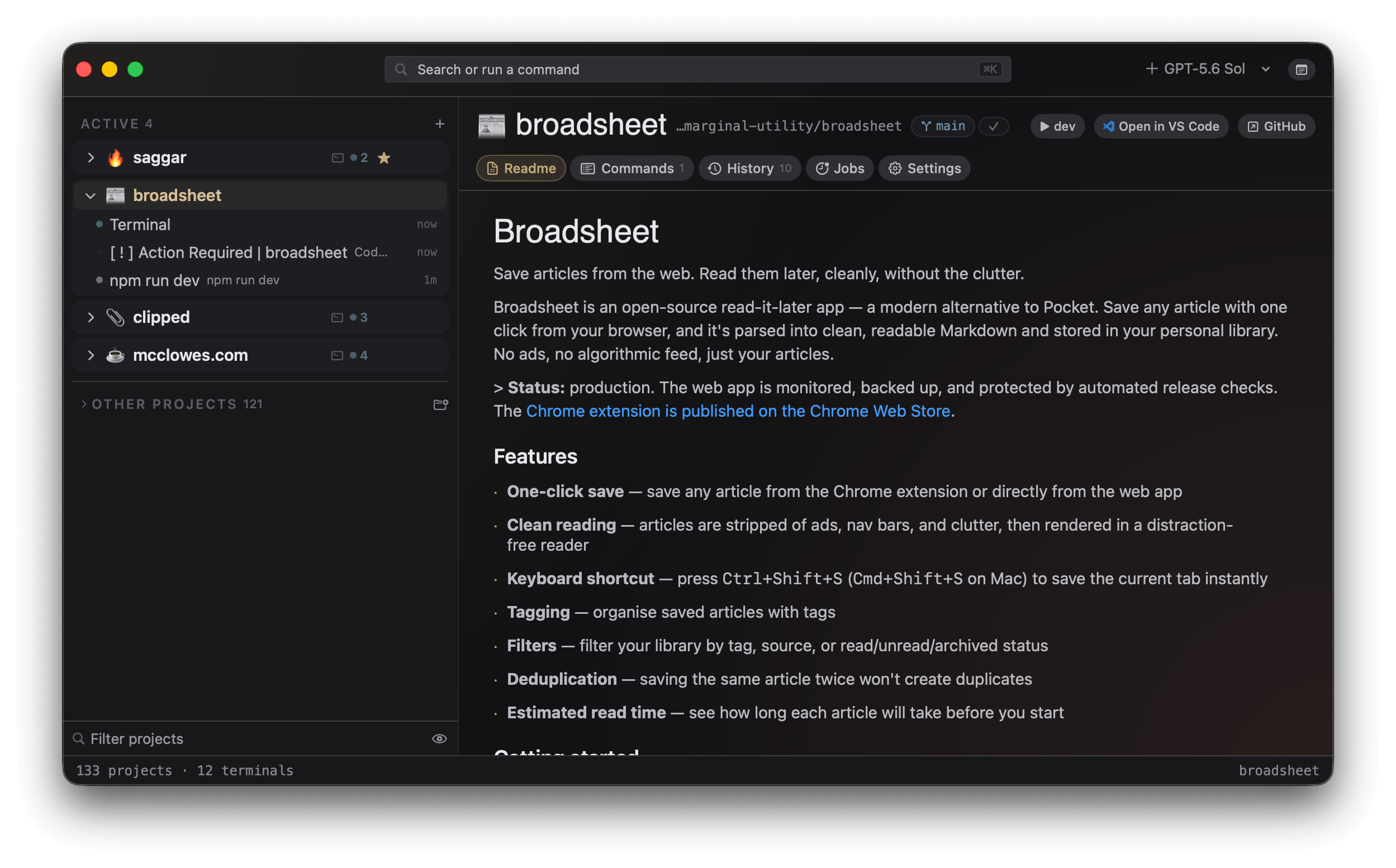Click the 133 projects status bar text
Screen dimensions: 1396x868
pyautogui.click(x=124, y=770)
